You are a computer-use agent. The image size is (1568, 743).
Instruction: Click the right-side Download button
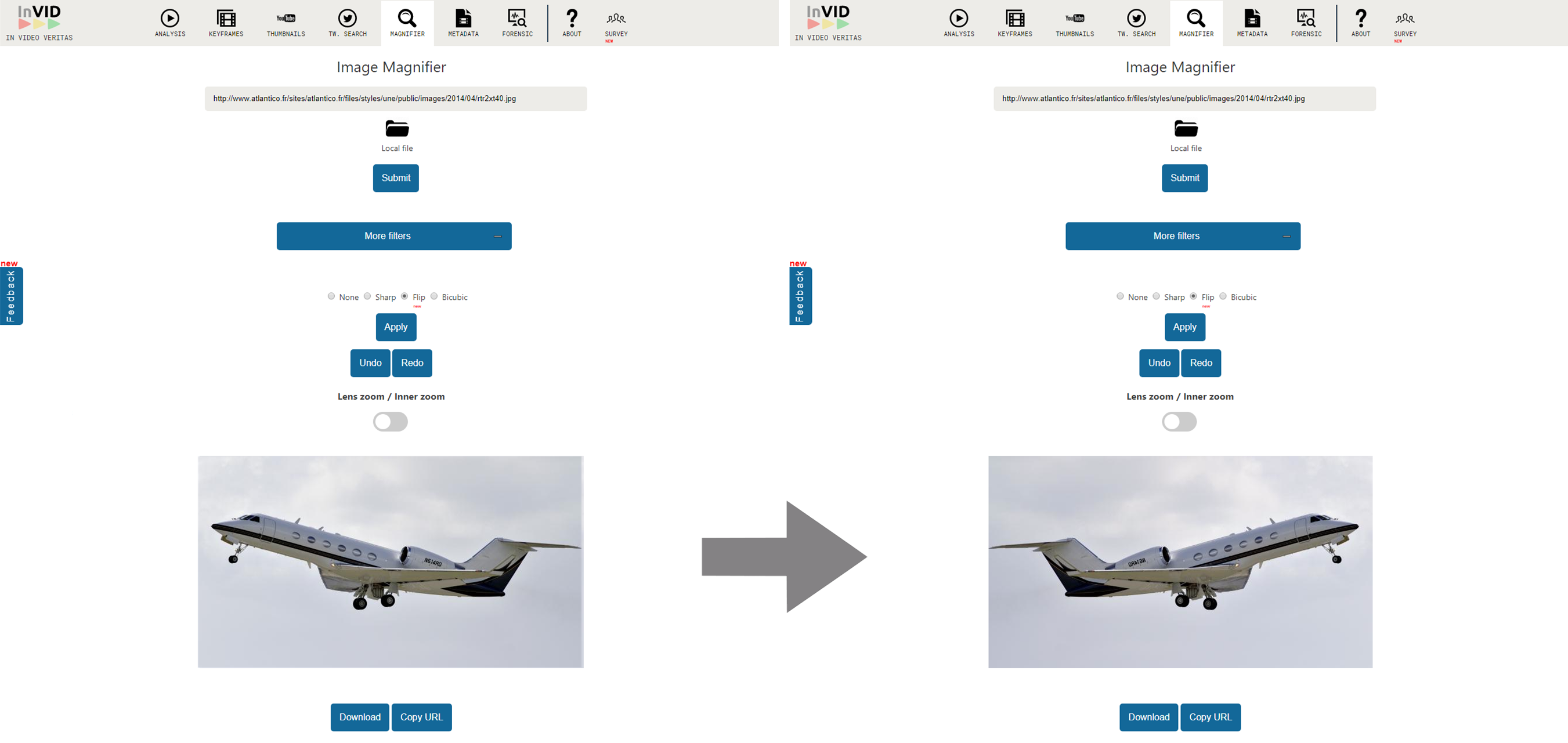point(1148,716)
